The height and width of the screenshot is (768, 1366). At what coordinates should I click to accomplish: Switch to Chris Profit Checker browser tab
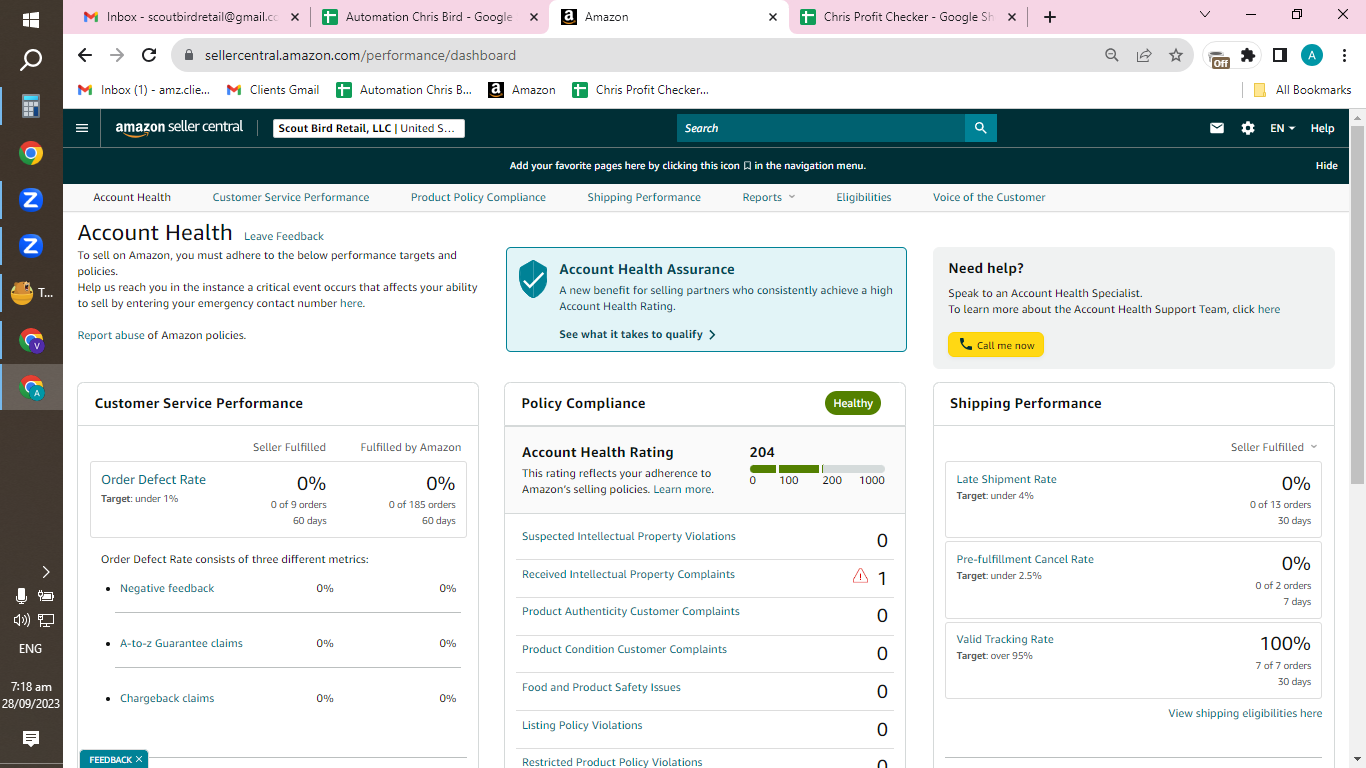(908, 17)
